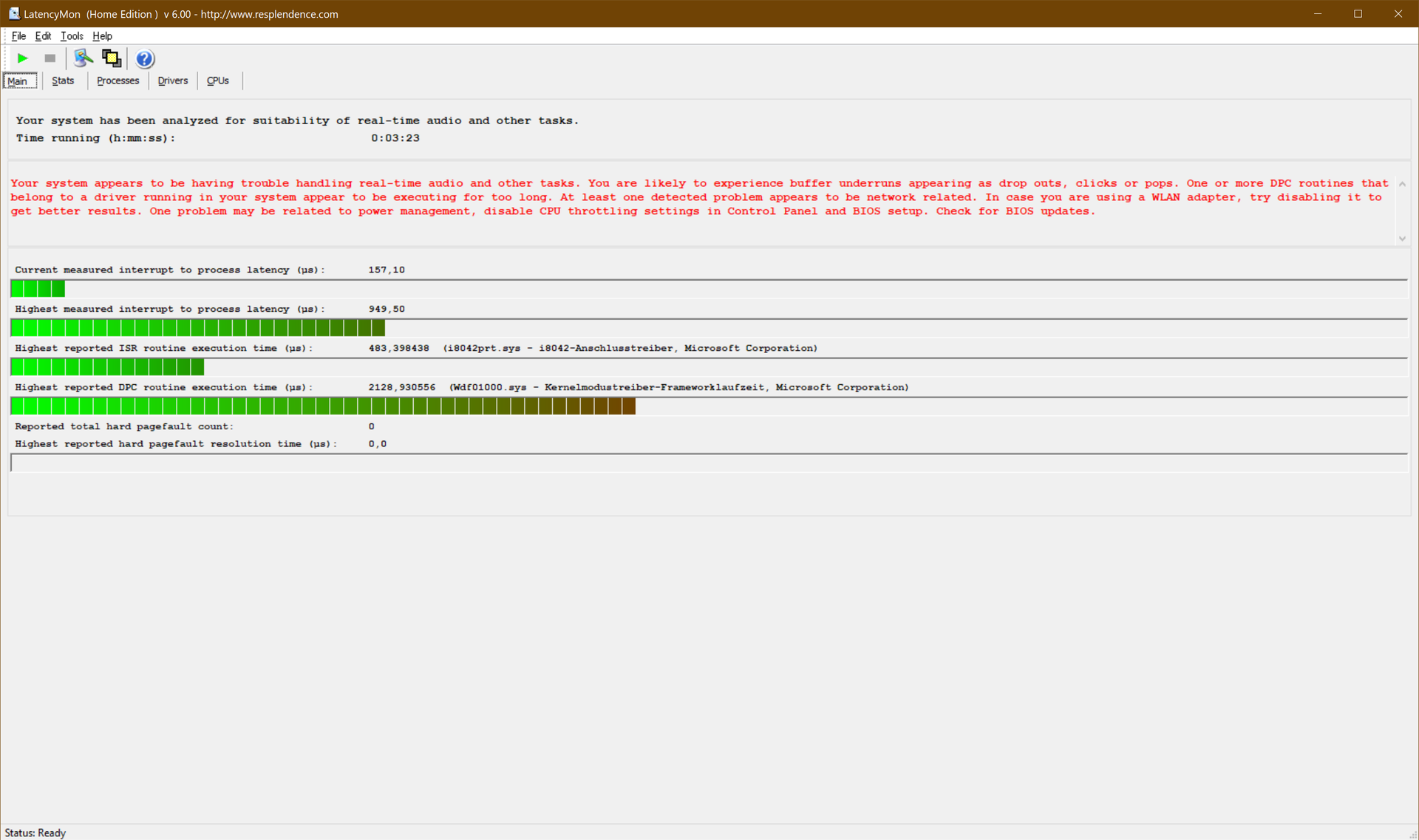Viewport: 1419px width, 840px height.
Task: Click the highest DPC execution time bar
Action: coord(323,406)
